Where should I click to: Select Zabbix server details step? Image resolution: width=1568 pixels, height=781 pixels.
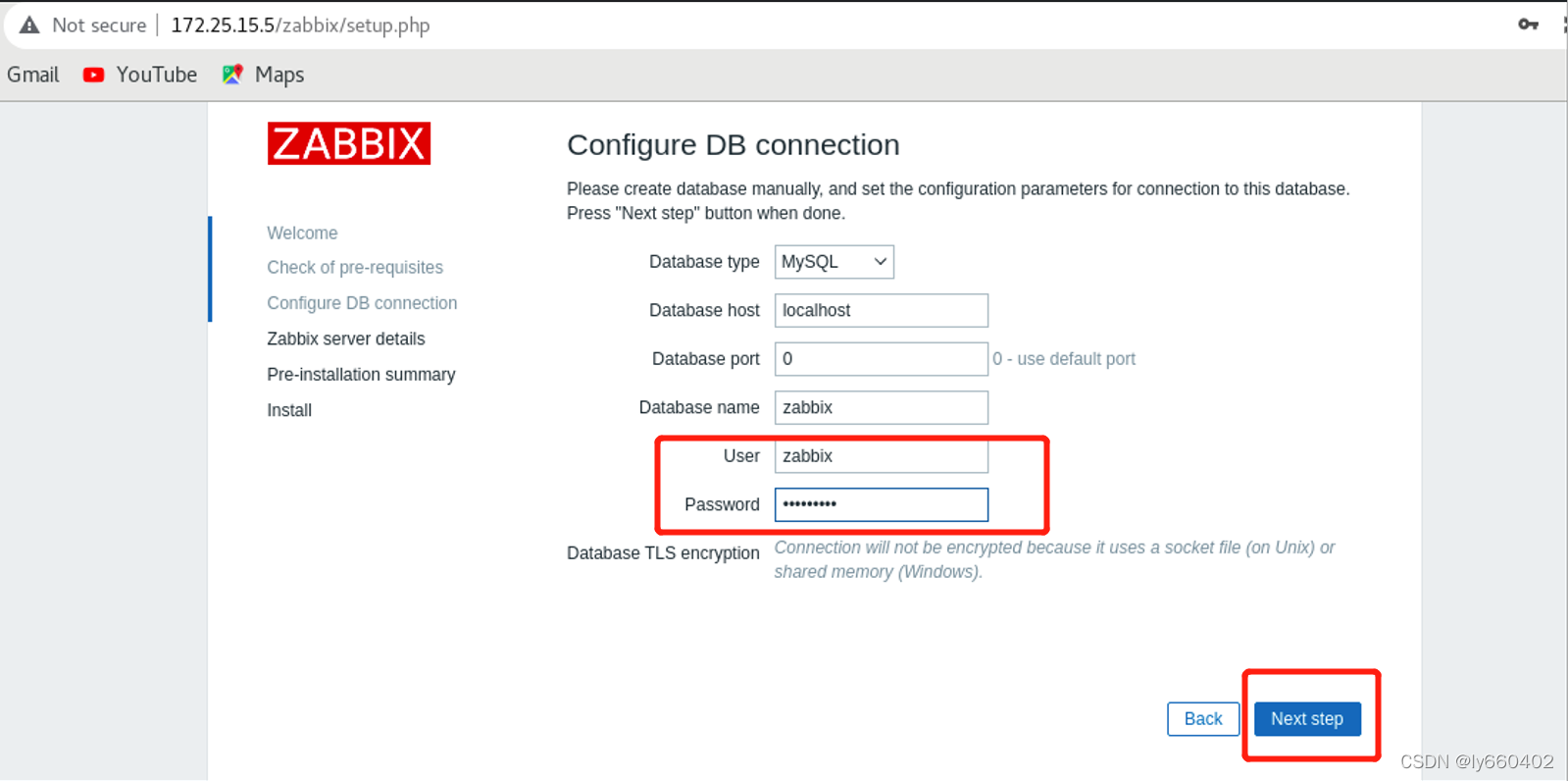click(x=346, y=338)
